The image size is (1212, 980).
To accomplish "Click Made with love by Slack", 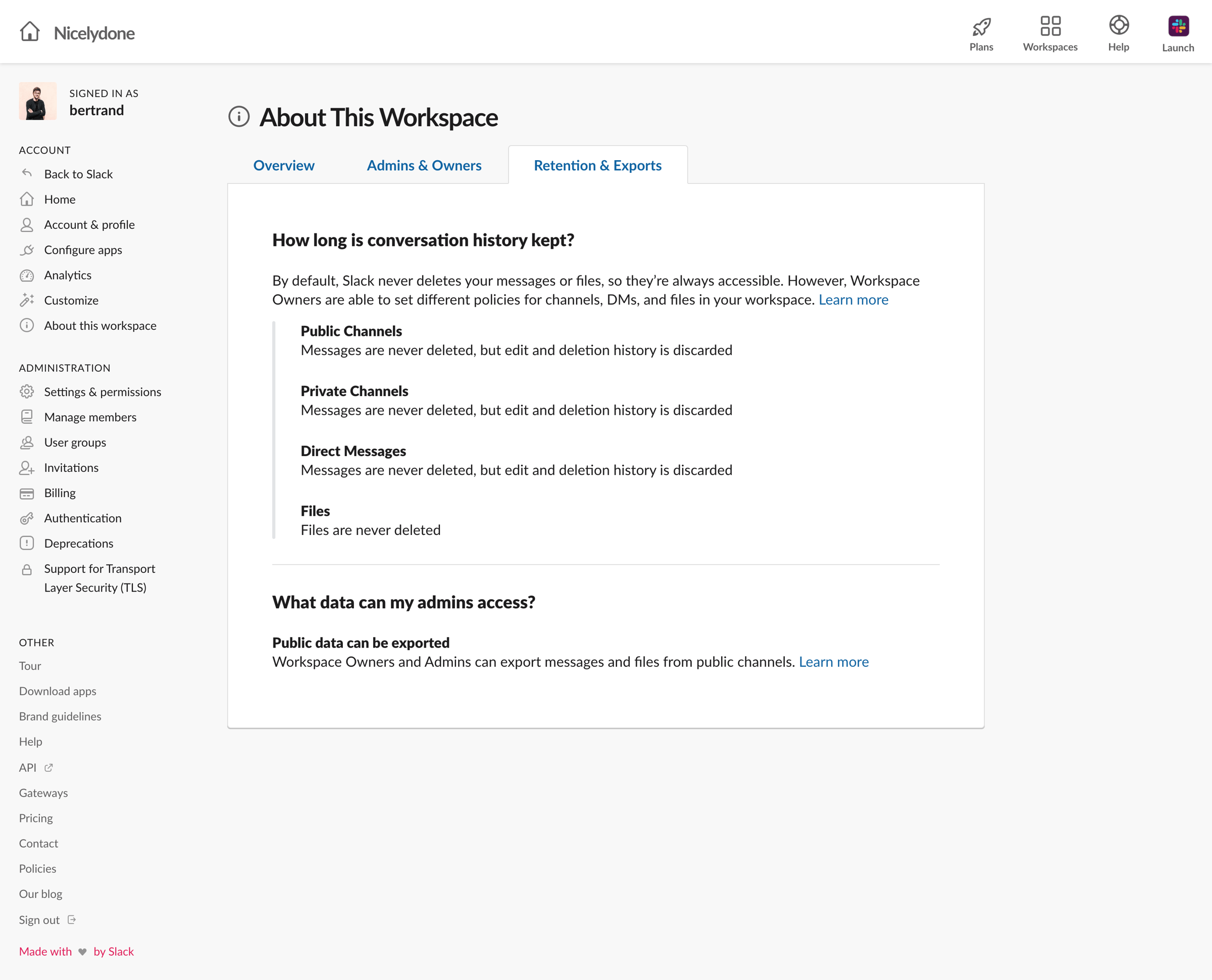I will (x=76, y=951).
